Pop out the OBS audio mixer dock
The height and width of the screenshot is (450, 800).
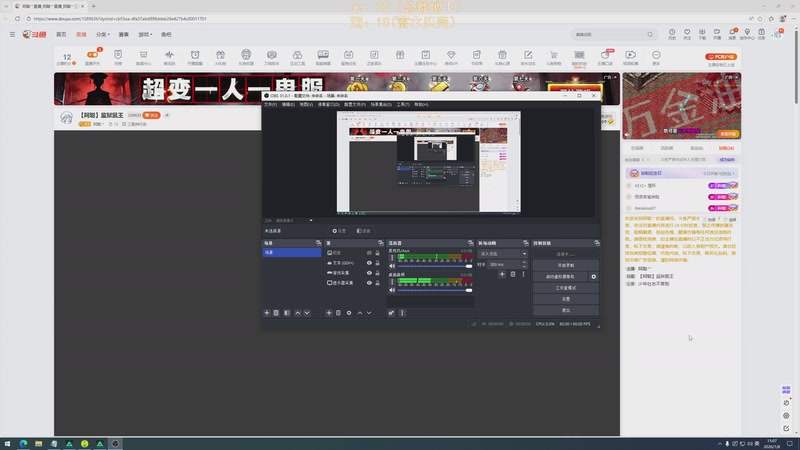470,243
